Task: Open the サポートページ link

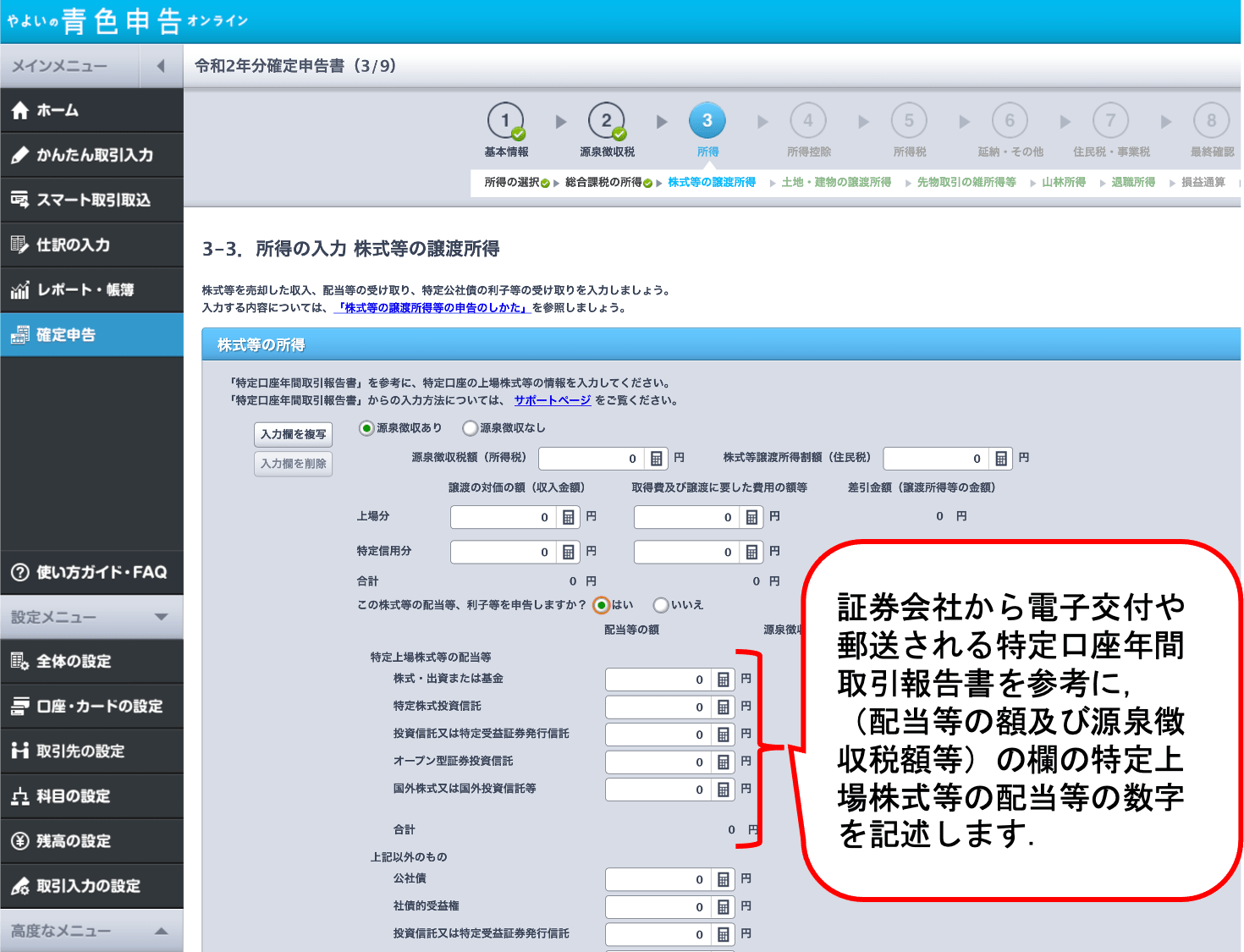Action: coord(553,400)
